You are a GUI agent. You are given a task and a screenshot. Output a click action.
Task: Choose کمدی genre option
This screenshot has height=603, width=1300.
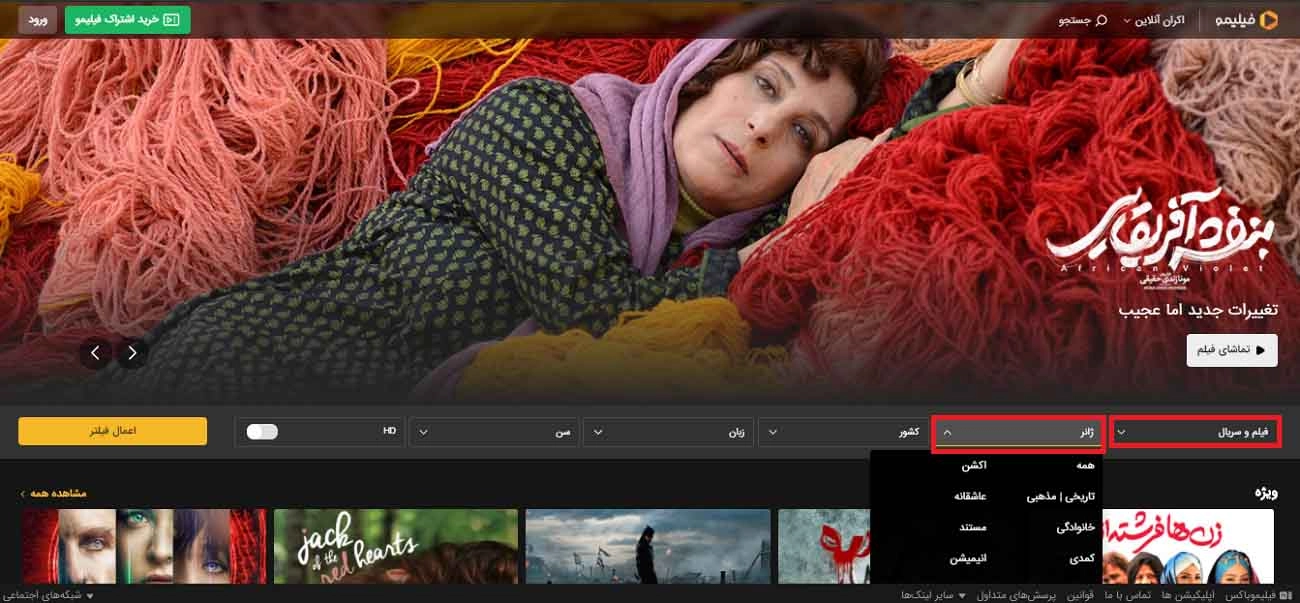pyautogui.click(x=1080, y=558)
